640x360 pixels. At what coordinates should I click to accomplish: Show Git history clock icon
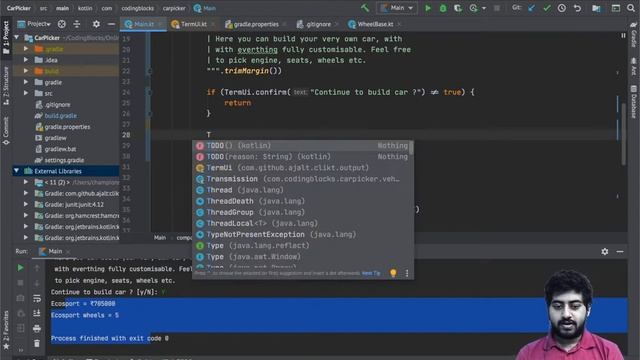(562, 8)
